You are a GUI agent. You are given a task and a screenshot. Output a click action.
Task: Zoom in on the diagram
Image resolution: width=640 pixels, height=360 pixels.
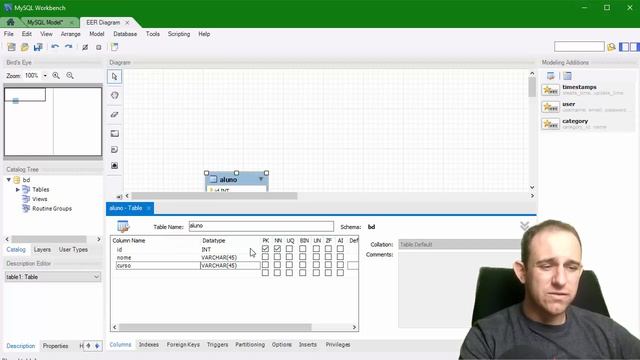click(56, 76)
